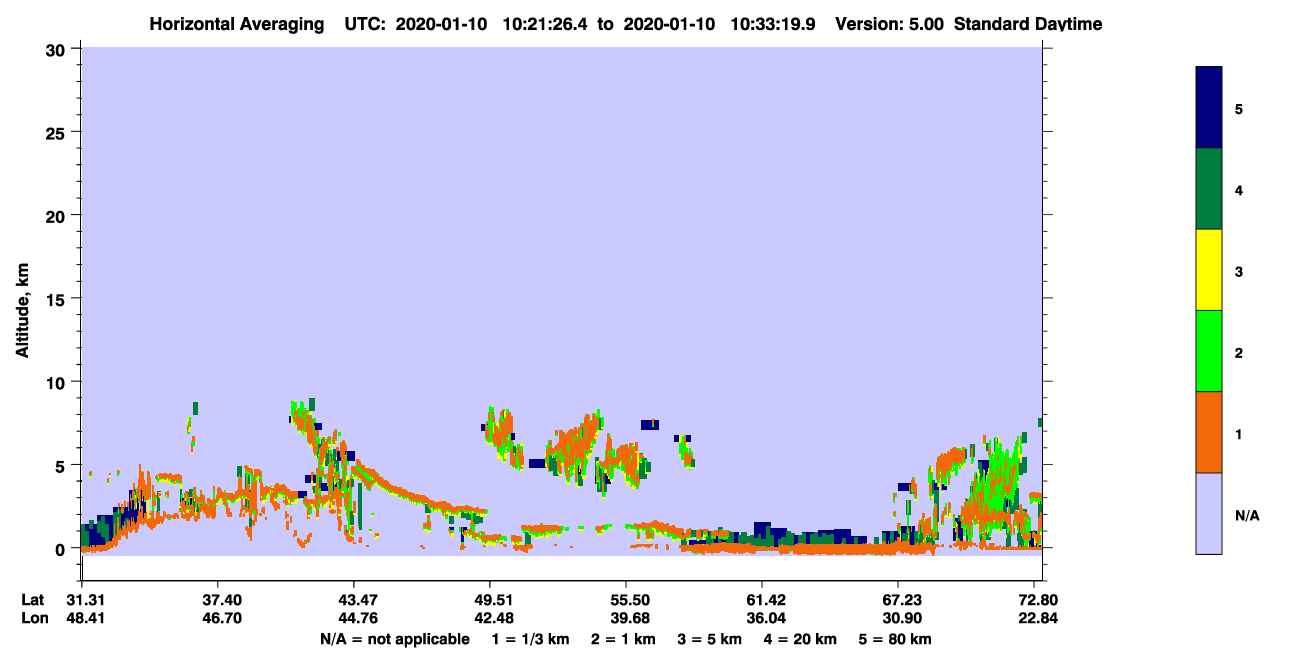Click the dark green color bar segment labeled 4
Screen dimensions: 1300x667
coord(1209,189)
